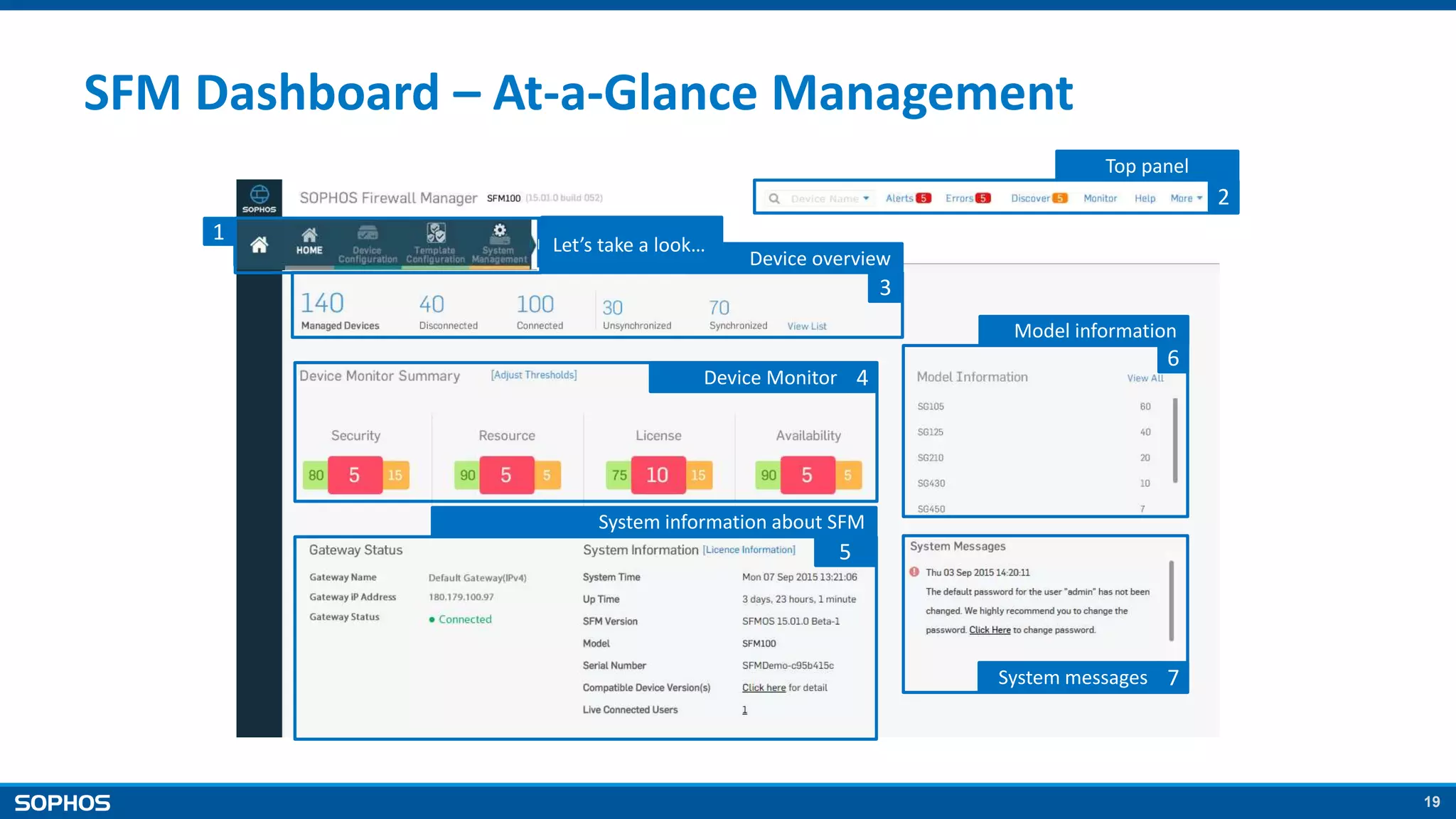Click the red Availability 5 box
The width and height of the screenshot is (1456, 819).
pos(808,475)
